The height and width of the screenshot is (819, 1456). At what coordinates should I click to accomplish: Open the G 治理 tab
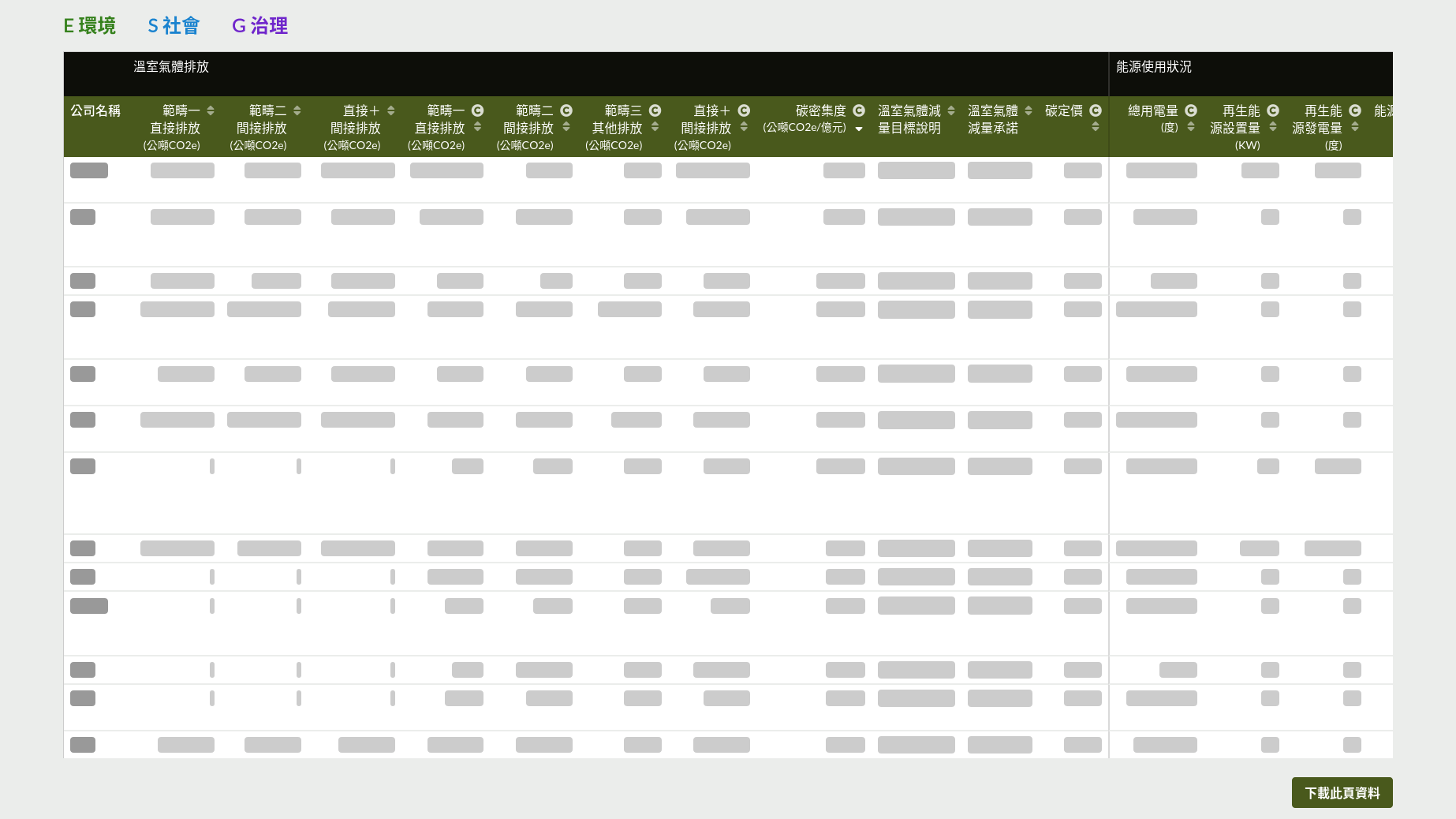[x=259, y=26]
